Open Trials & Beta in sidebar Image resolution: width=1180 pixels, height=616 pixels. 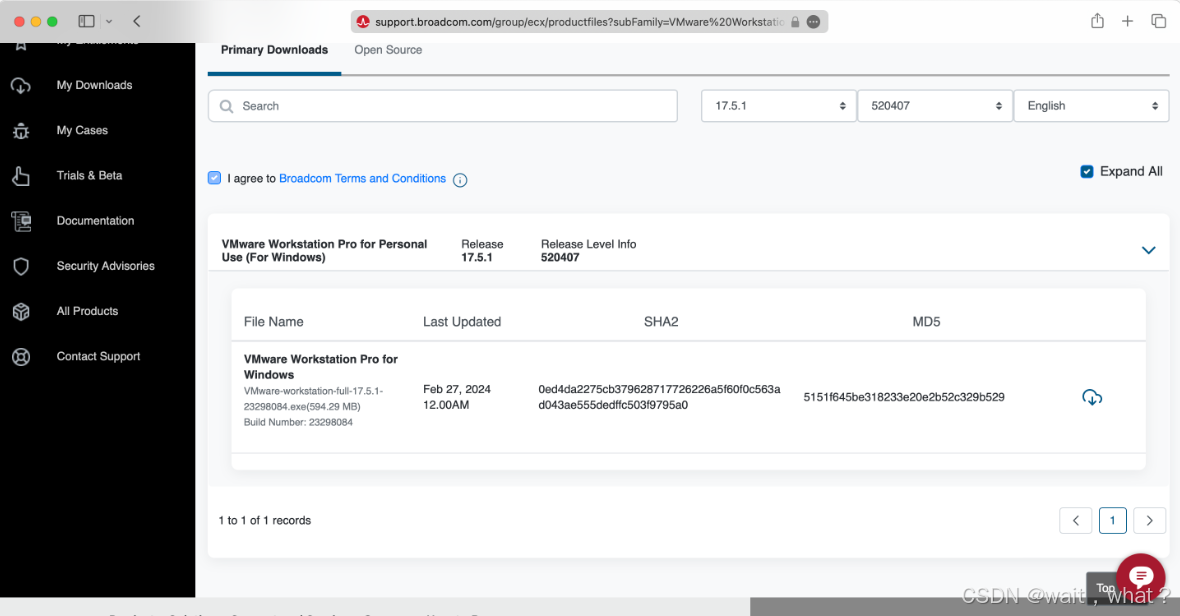point(90,176)
